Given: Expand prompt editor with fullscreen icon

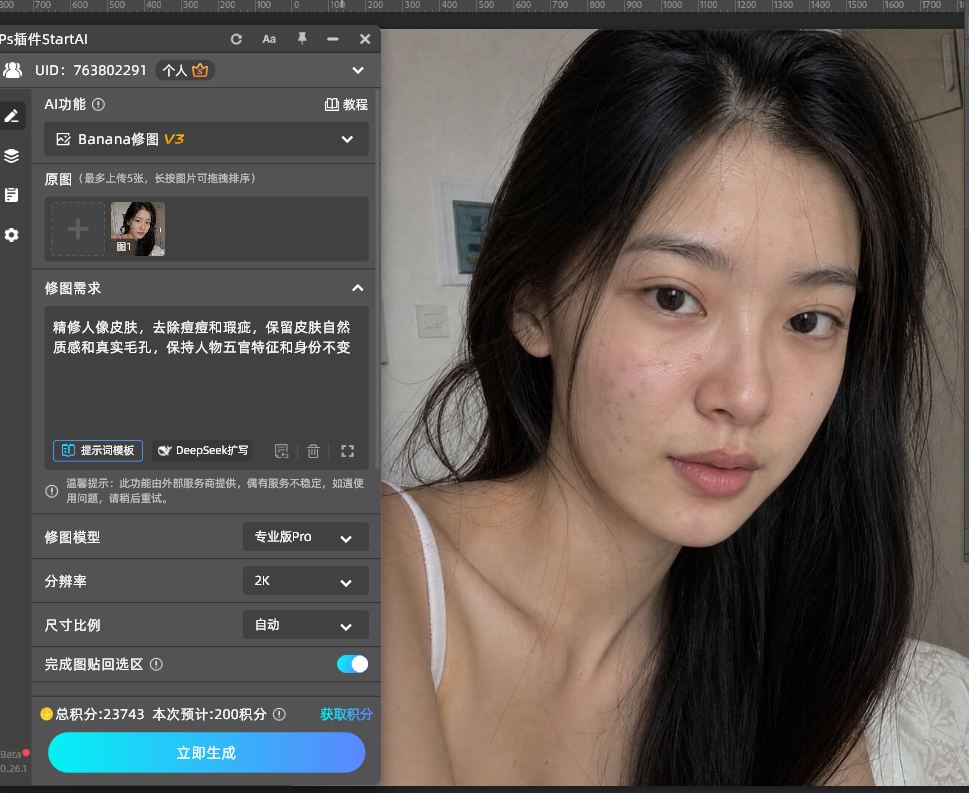Looking at the screenshot, I should tap(347, 451).
